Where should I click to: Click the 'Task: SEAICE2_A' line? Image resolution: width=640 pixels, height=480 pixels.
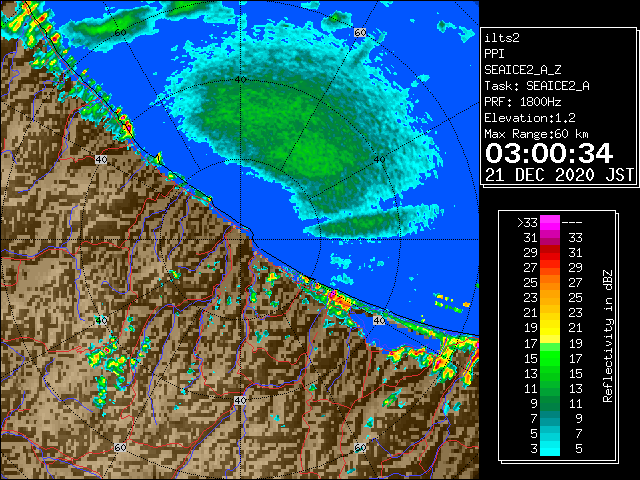537,86
